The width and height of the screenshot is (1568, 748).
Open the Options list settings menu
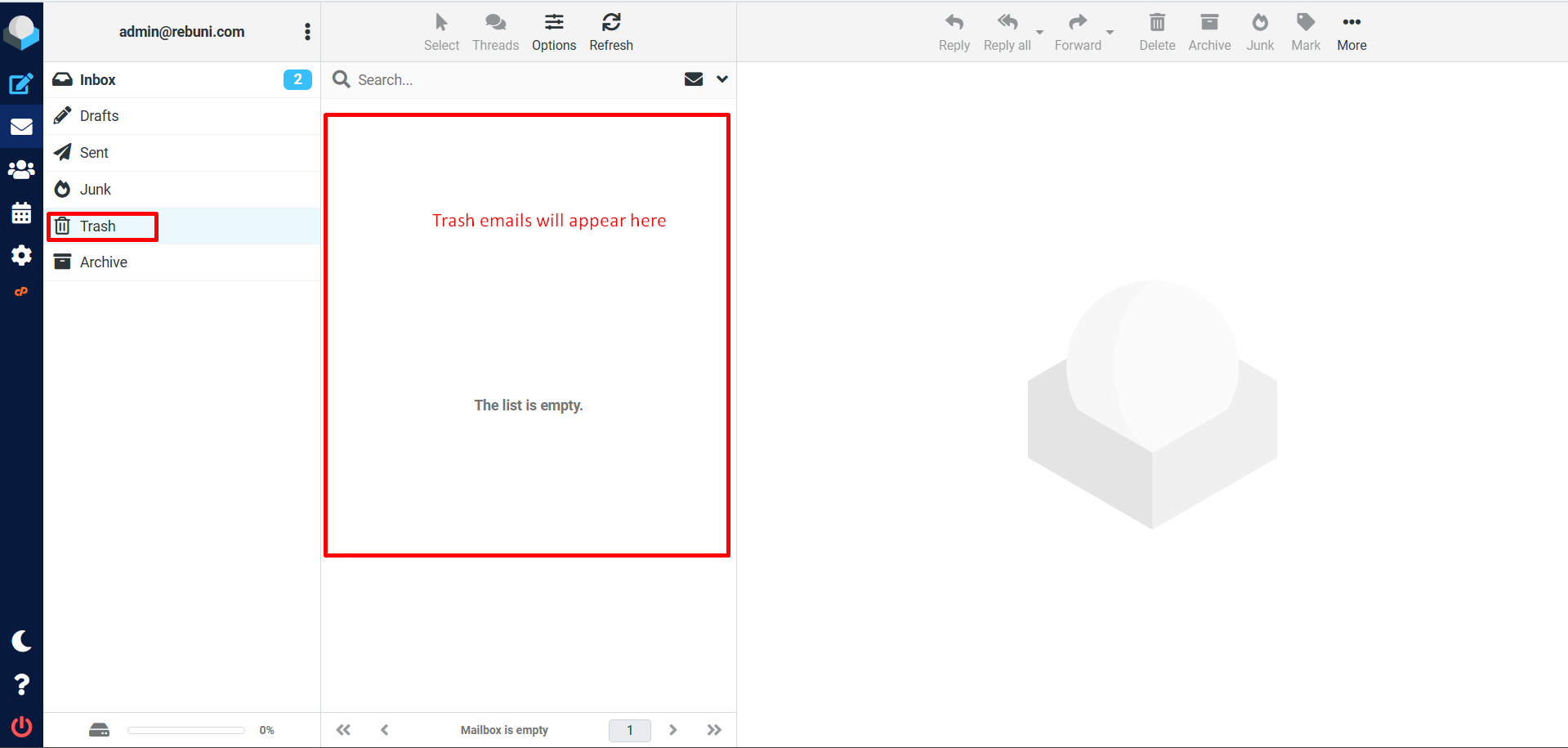coord(553,31)
